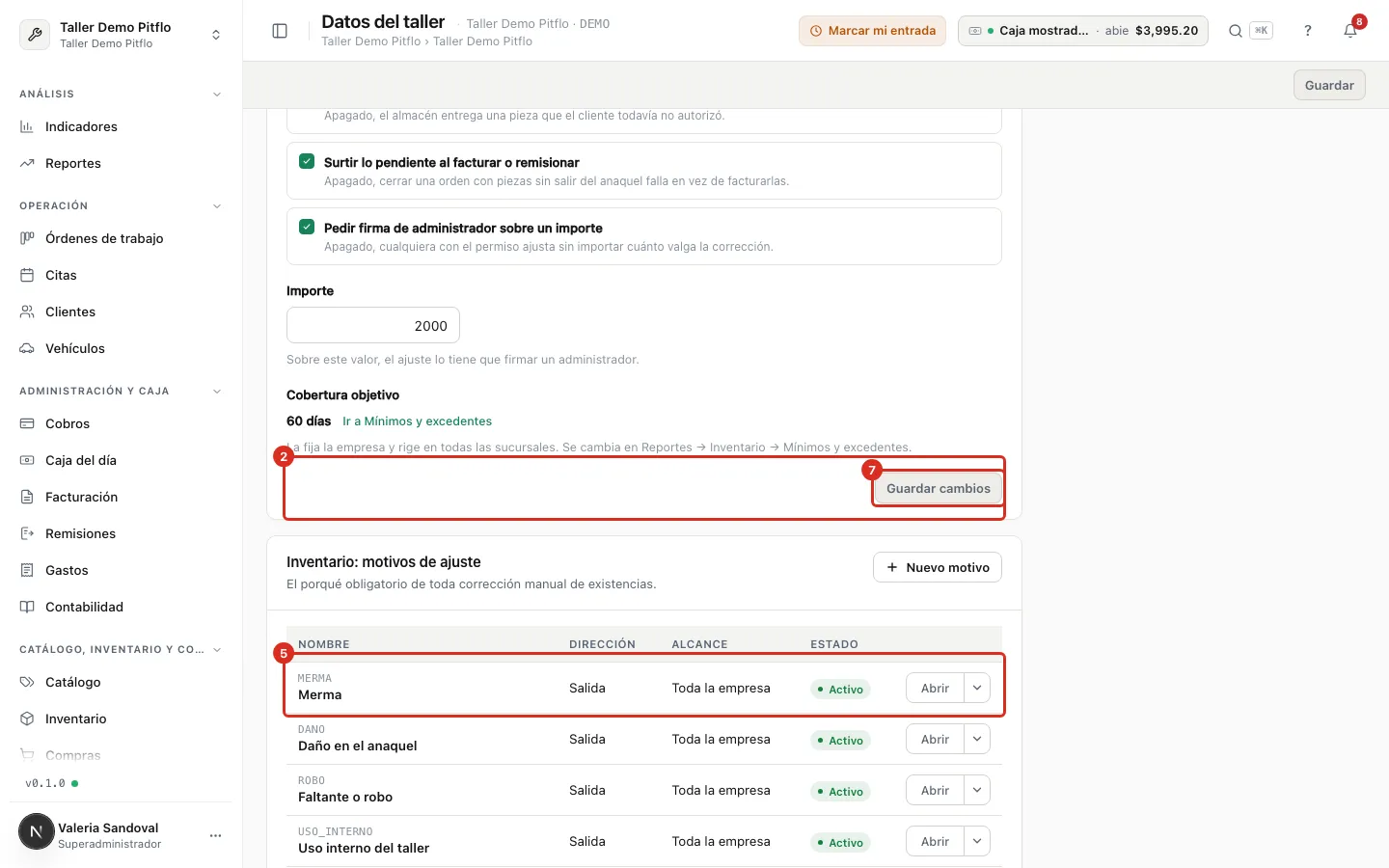Open the Merma reason with Abrir

click(x=935, y=688)
